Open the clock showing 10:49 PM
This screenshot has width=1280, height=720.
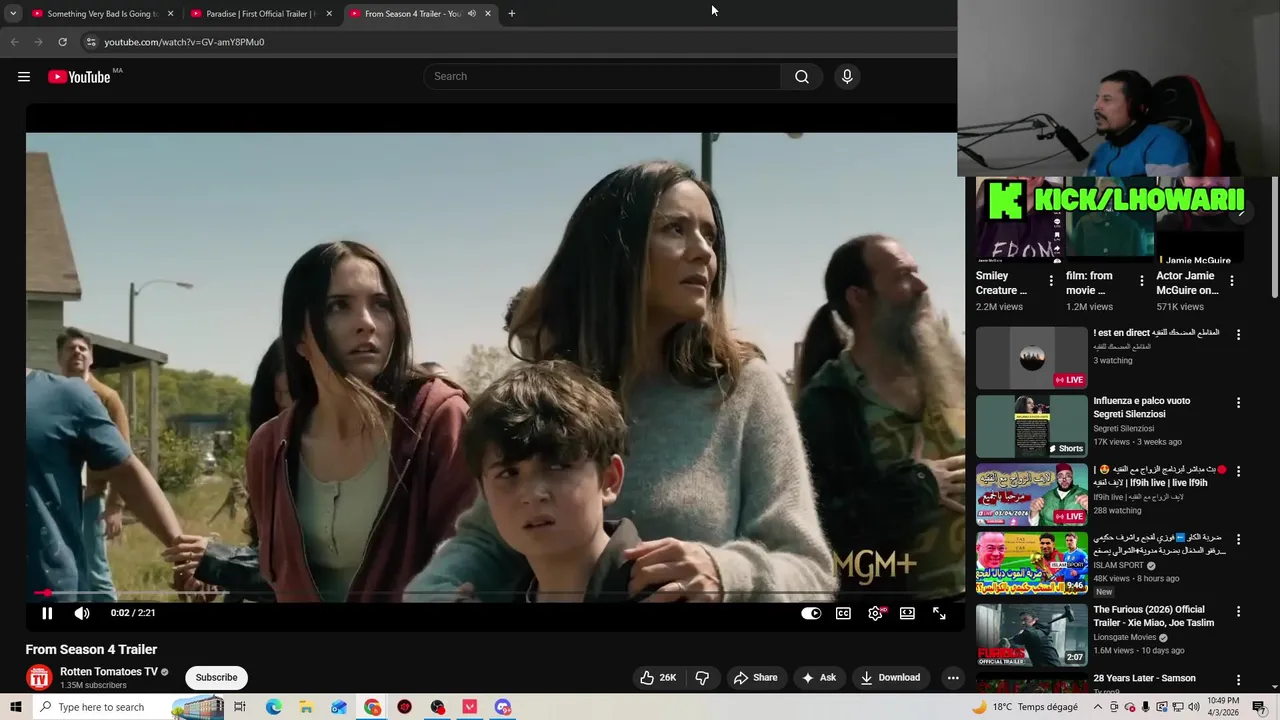pos(1223,707)
